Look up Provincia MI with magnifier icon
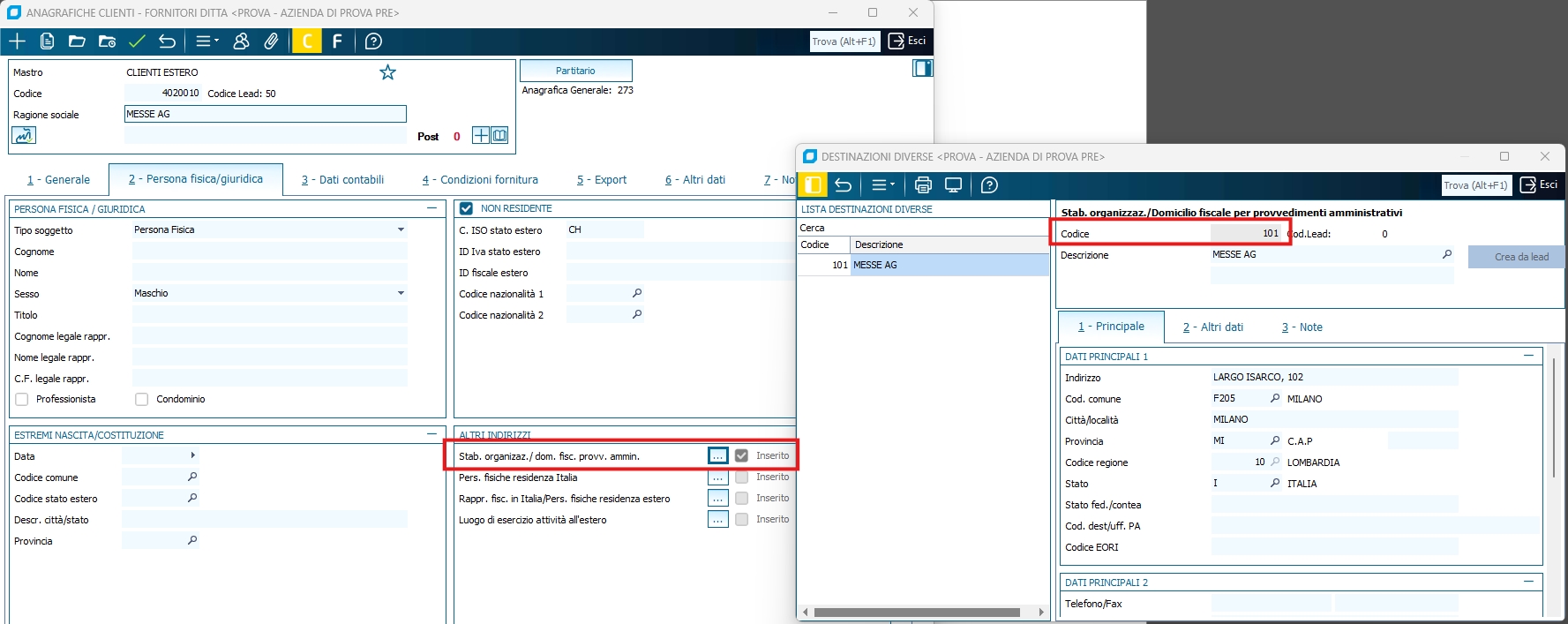Viewport: 1568px width, 624px height. [1275, 440]
